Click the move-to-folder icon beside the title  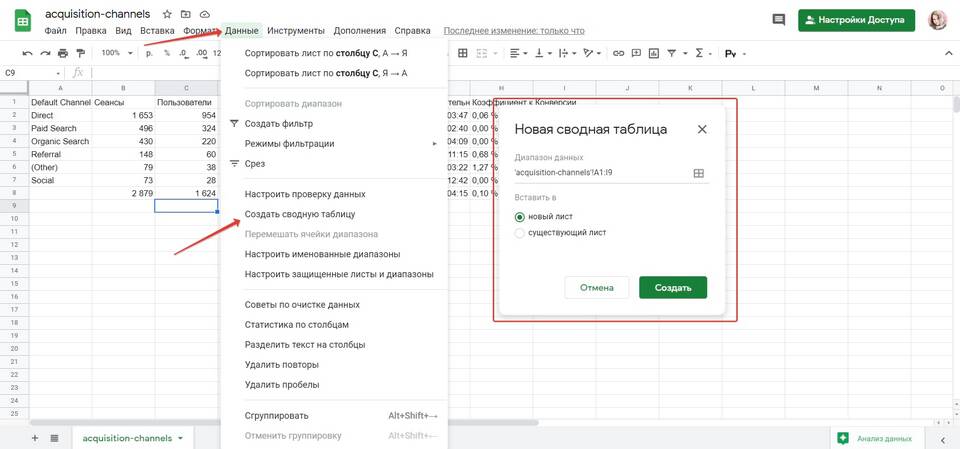(186, 13)
